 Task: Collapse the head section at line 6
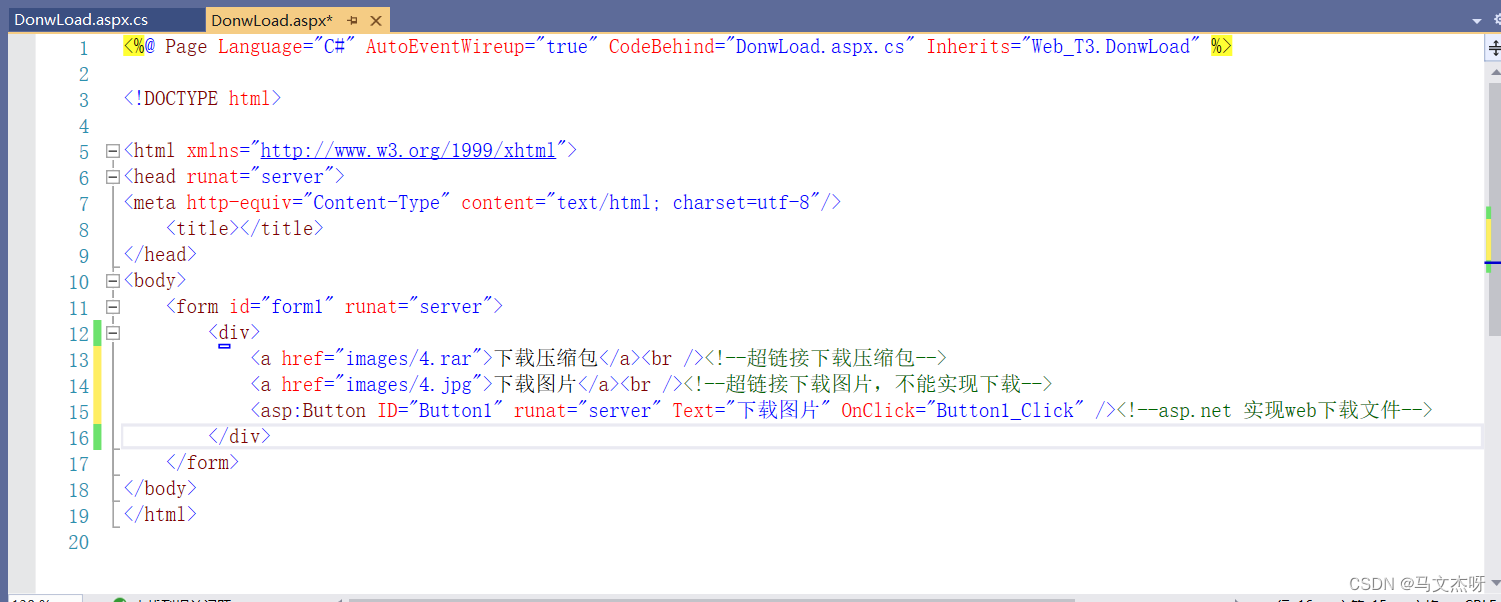coord(112,176)
